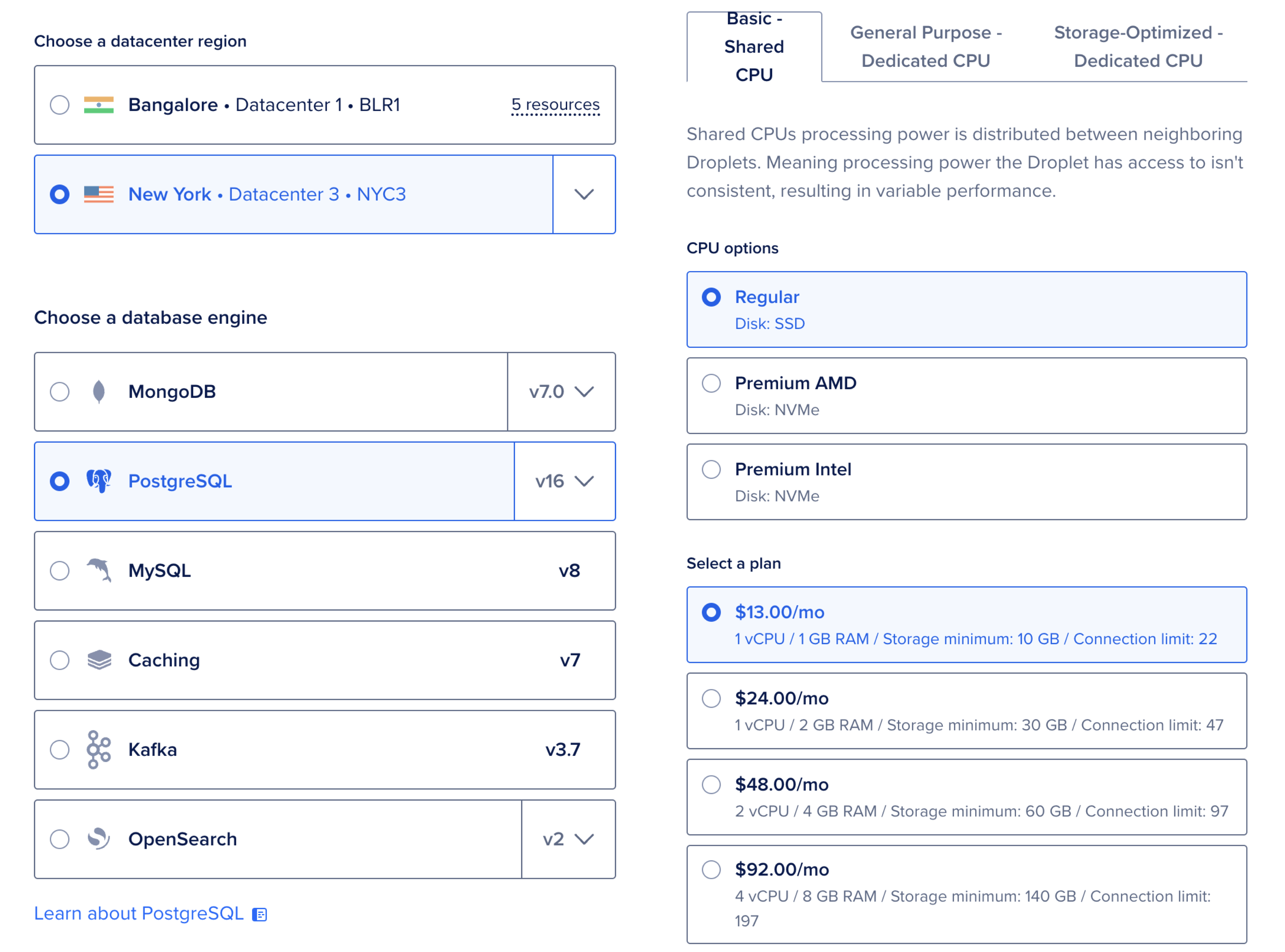Viewport: 1285px width, 952px height.
Task: Click the OpenSearch logo icon
Action: click(99, 839)
